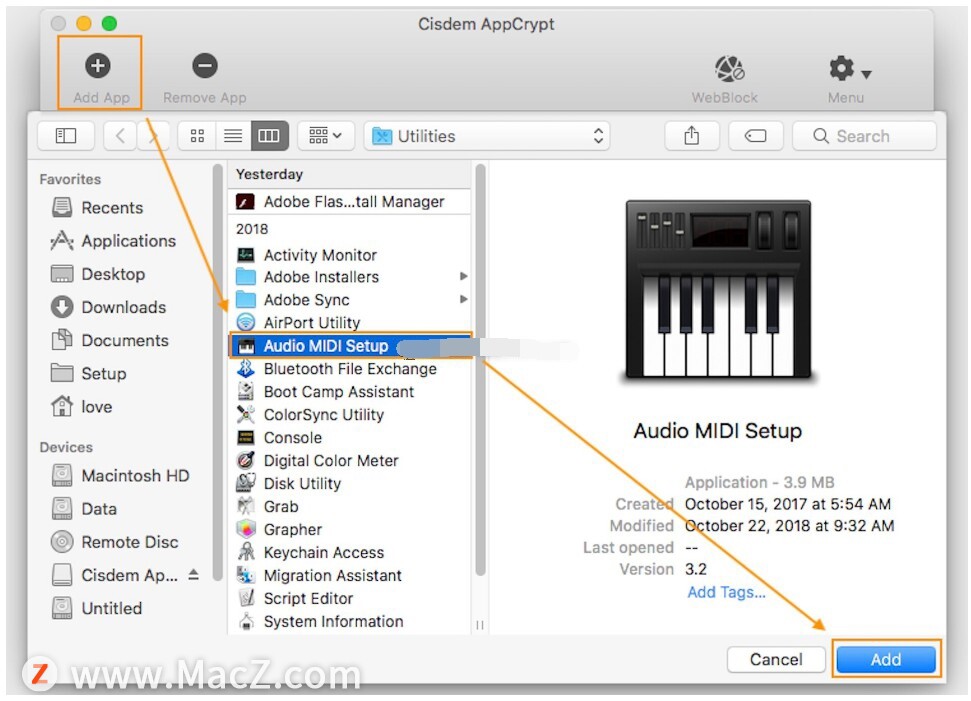Select Console in the list

point(349,438)
